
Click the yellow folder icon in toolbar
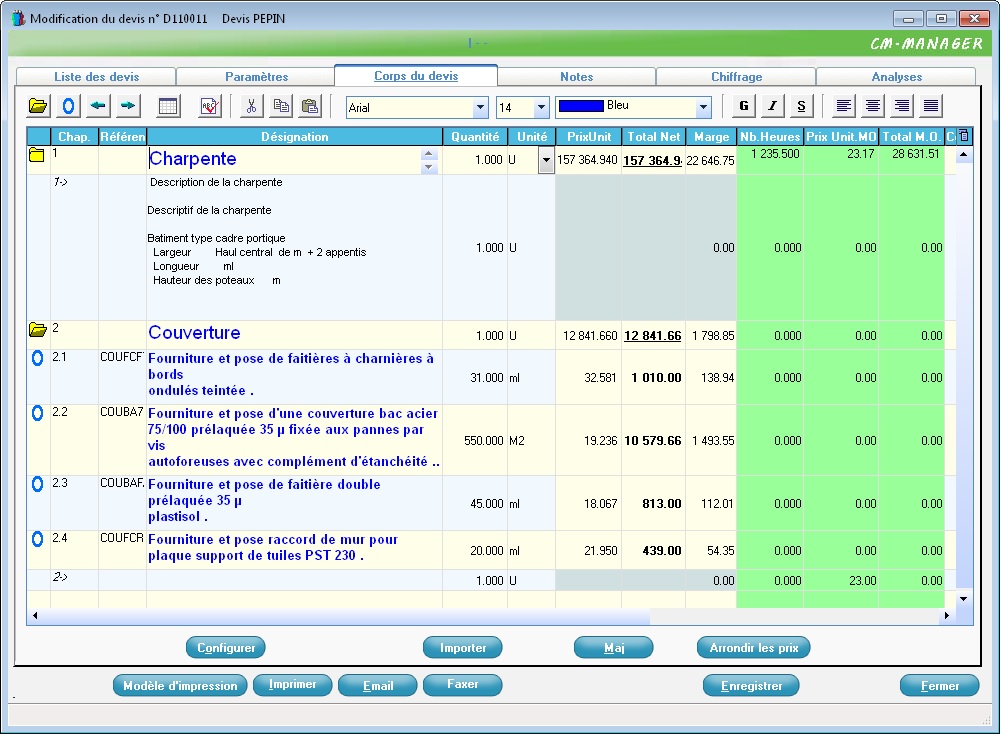[38, 106]
